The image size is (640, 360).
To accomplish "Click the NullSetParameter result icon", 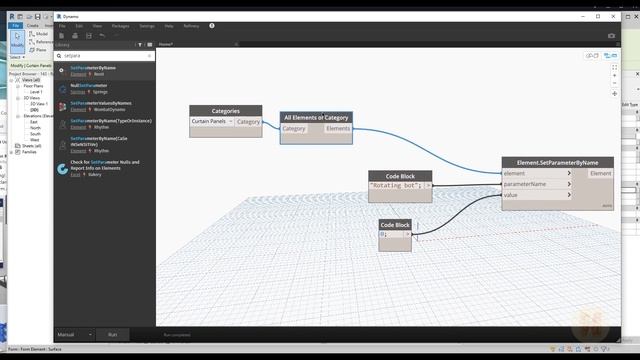I will (x=62, y=89).
